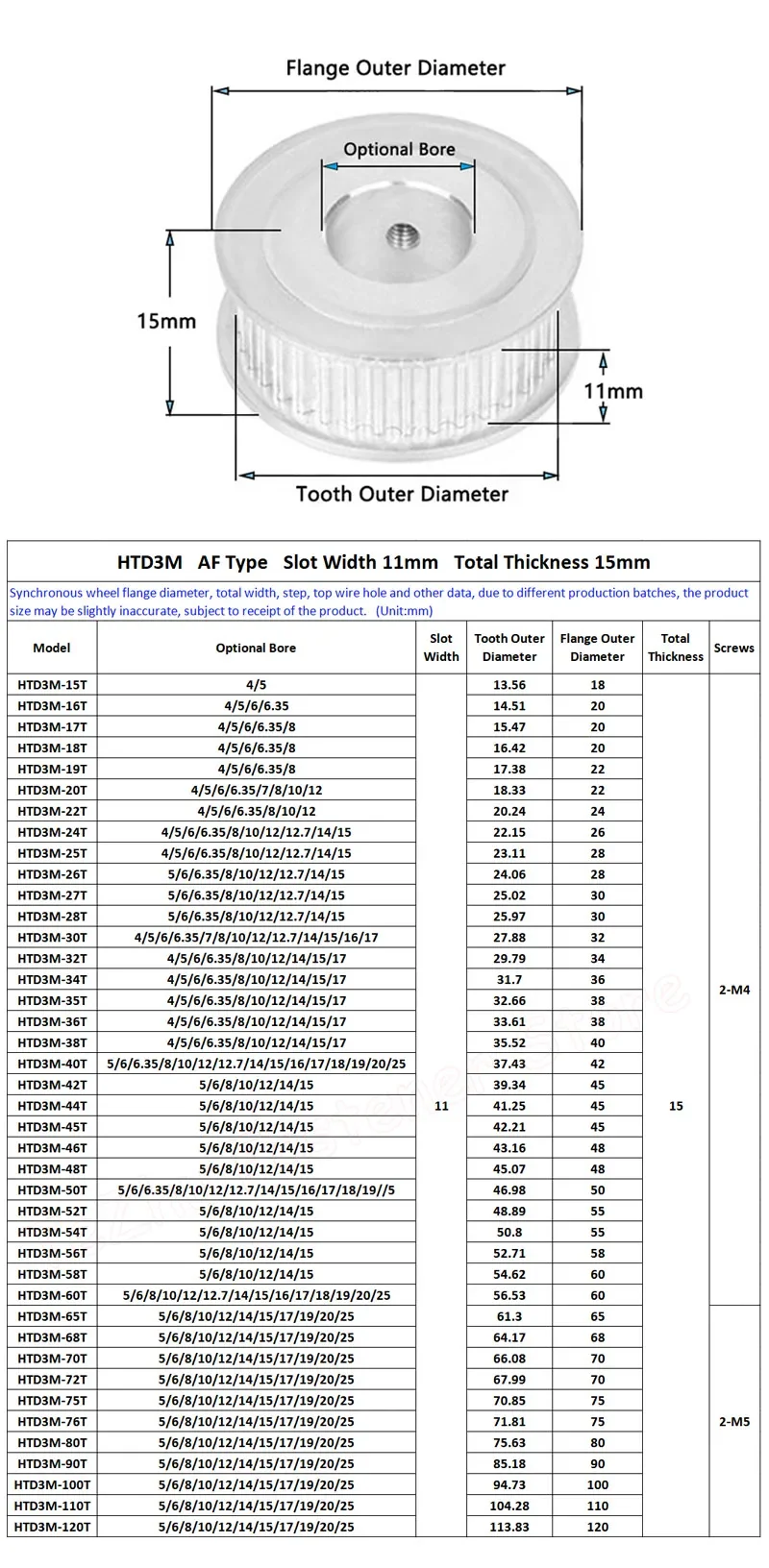Select the 11mm slot width dimension

pyautogui.click(x=613, y=391)
